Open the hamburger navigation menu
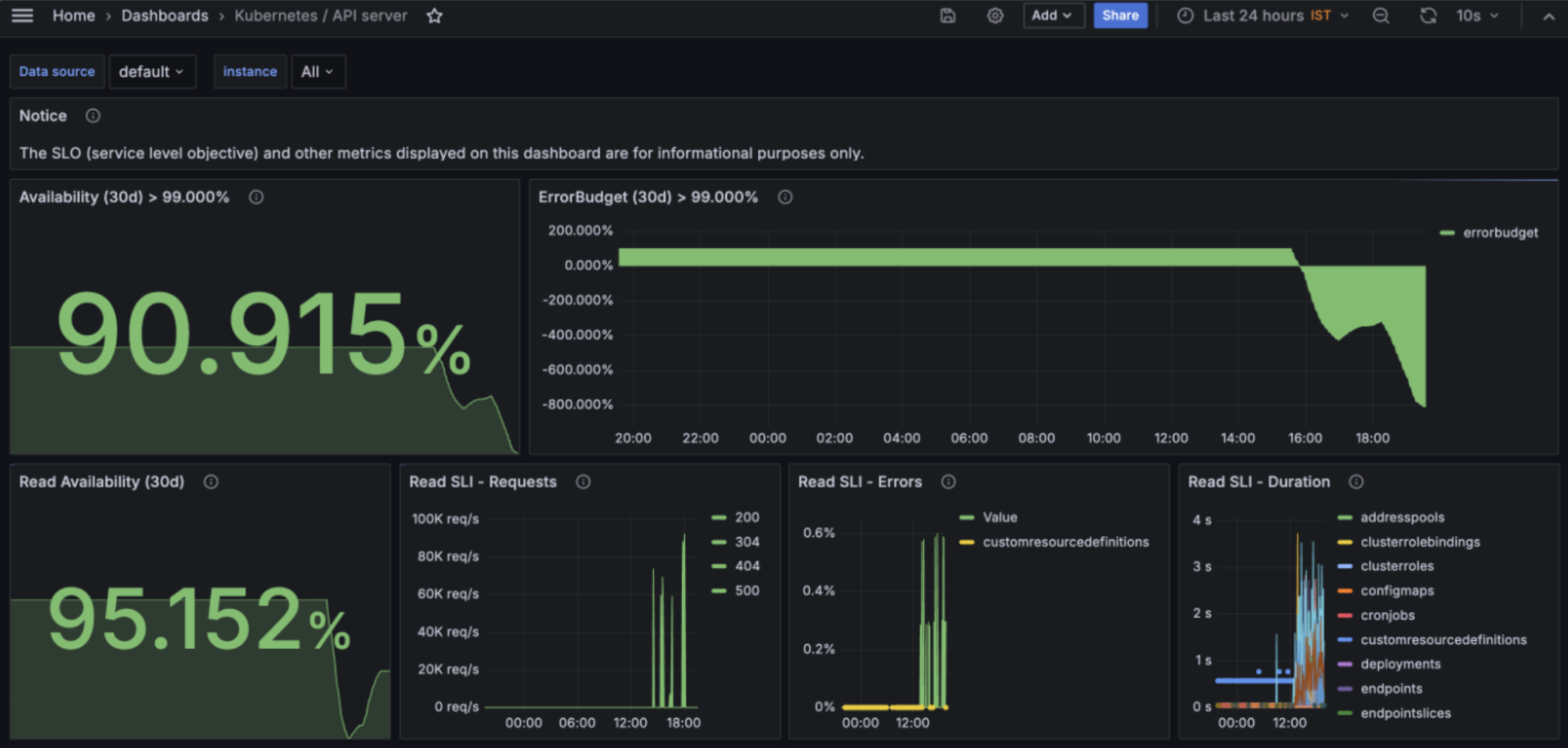Screen dimensions: 1568x748 (22, 16)
